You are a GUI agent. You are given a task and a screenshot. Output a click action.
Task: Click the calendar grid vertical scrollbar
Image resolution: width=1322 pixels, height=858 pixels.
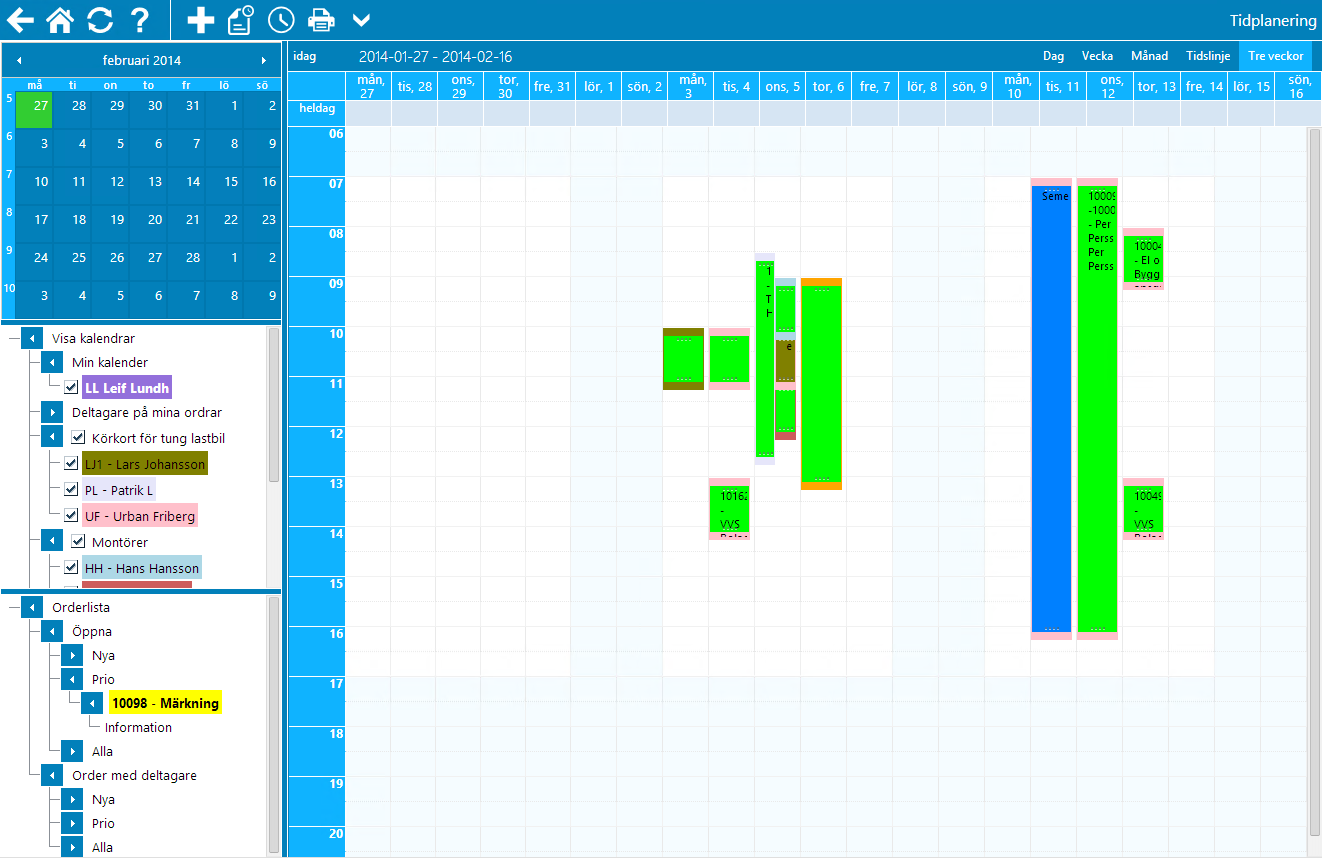click(x=1314, y=480)
